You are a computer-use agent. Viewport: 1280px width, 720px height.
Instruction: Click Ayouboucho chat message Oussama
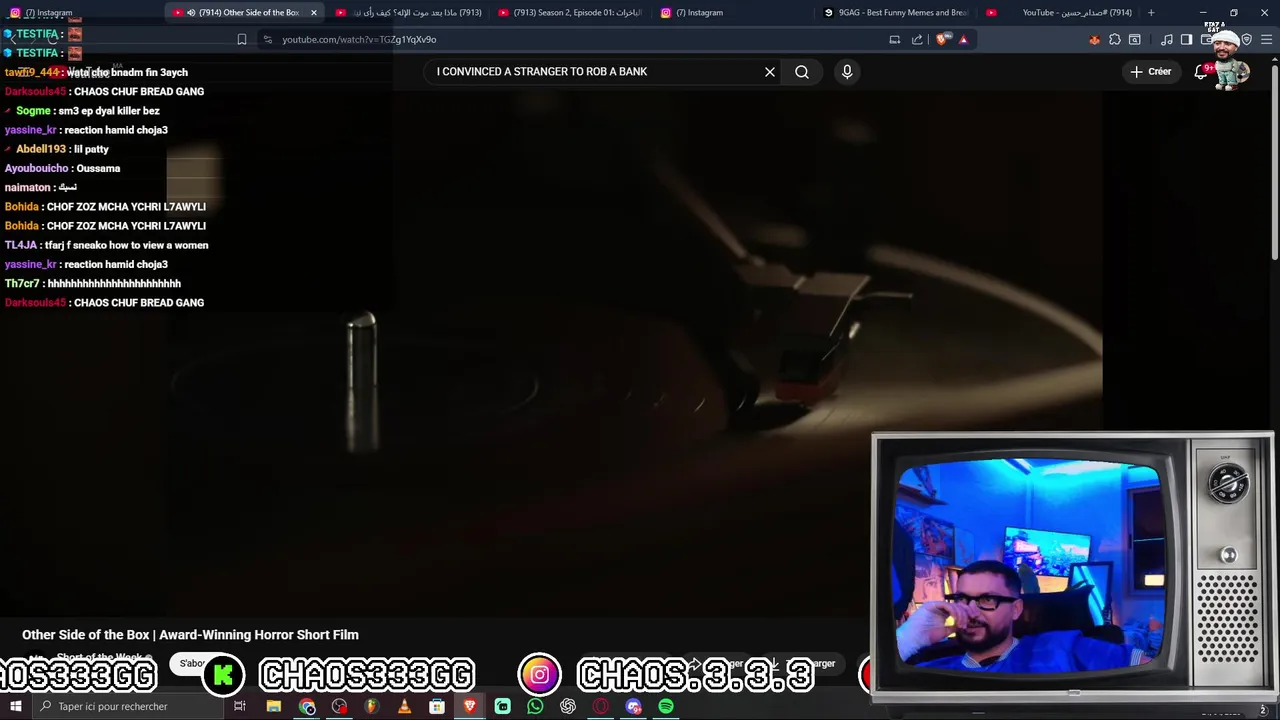tap(63, 168)
